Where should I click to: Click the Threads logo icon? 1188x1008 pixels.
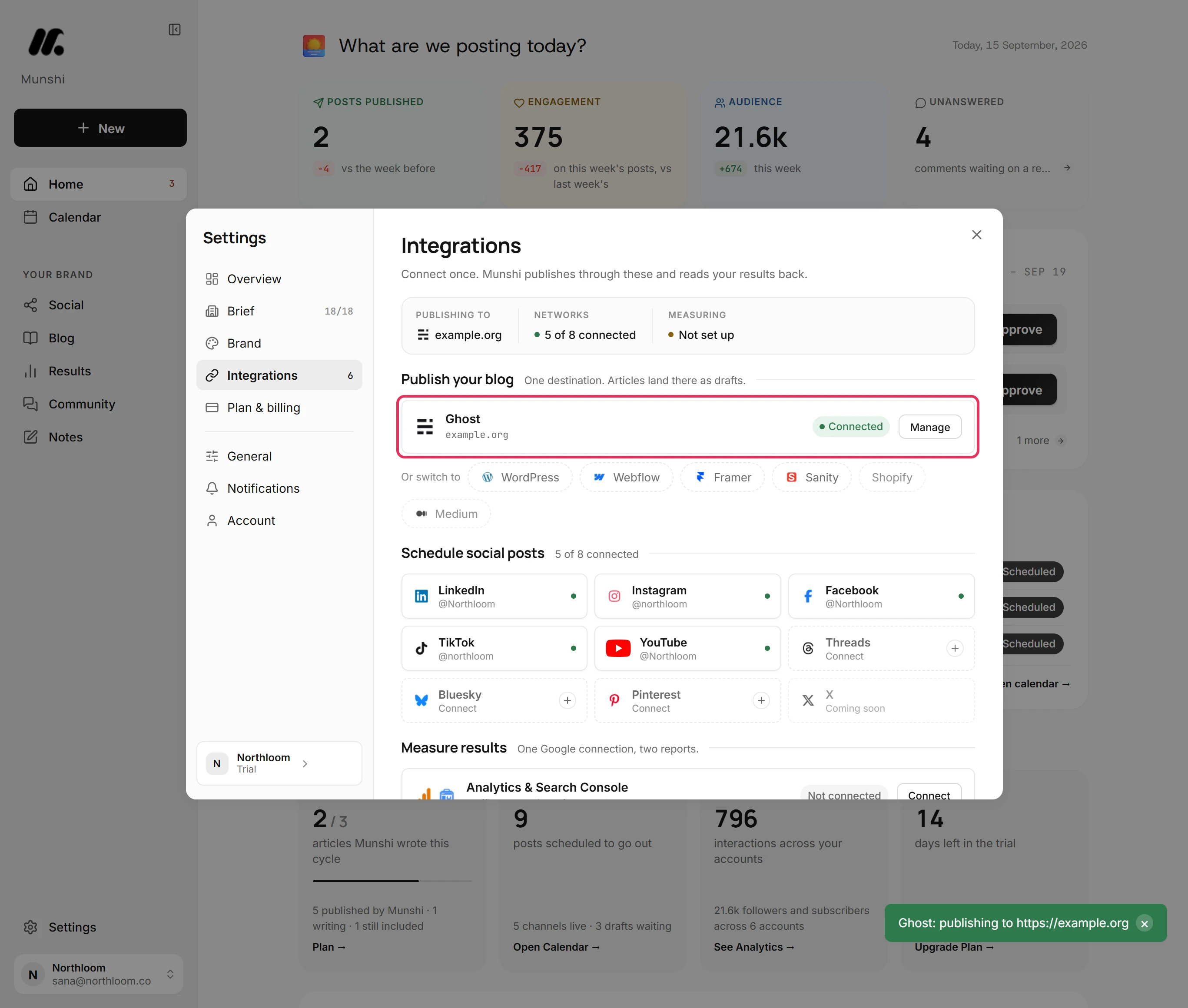click(x=808, y=649)
